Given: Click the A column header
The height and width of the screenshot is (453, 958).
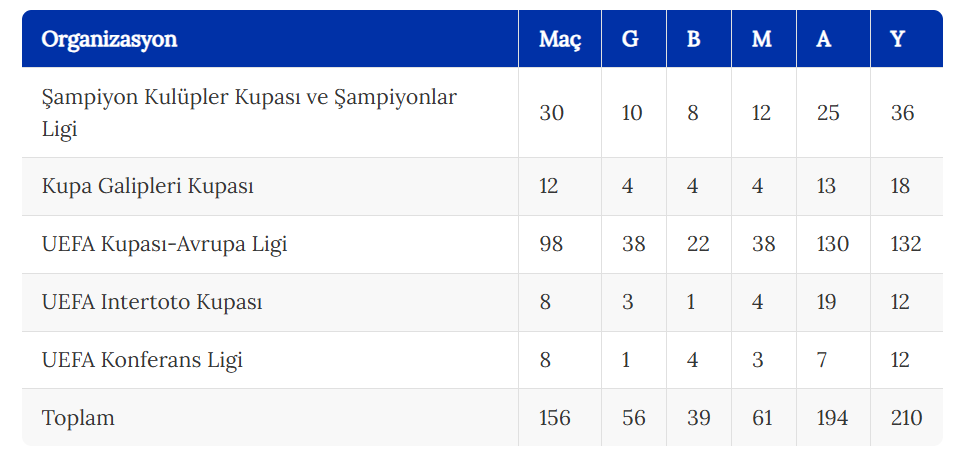Looking at the screenshot, I should (x=824, y=39).
